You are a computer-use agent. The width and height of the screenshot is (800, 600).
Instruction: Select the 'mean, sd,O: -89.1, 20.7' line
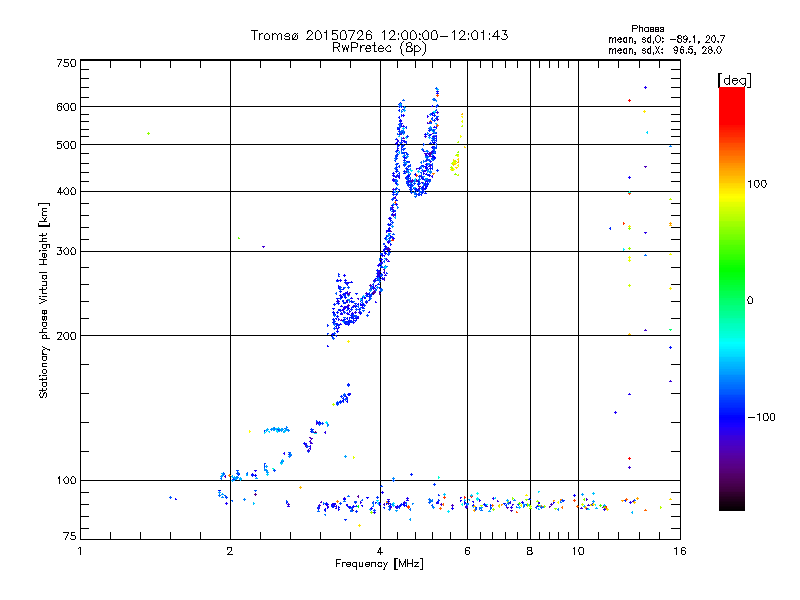666,39
